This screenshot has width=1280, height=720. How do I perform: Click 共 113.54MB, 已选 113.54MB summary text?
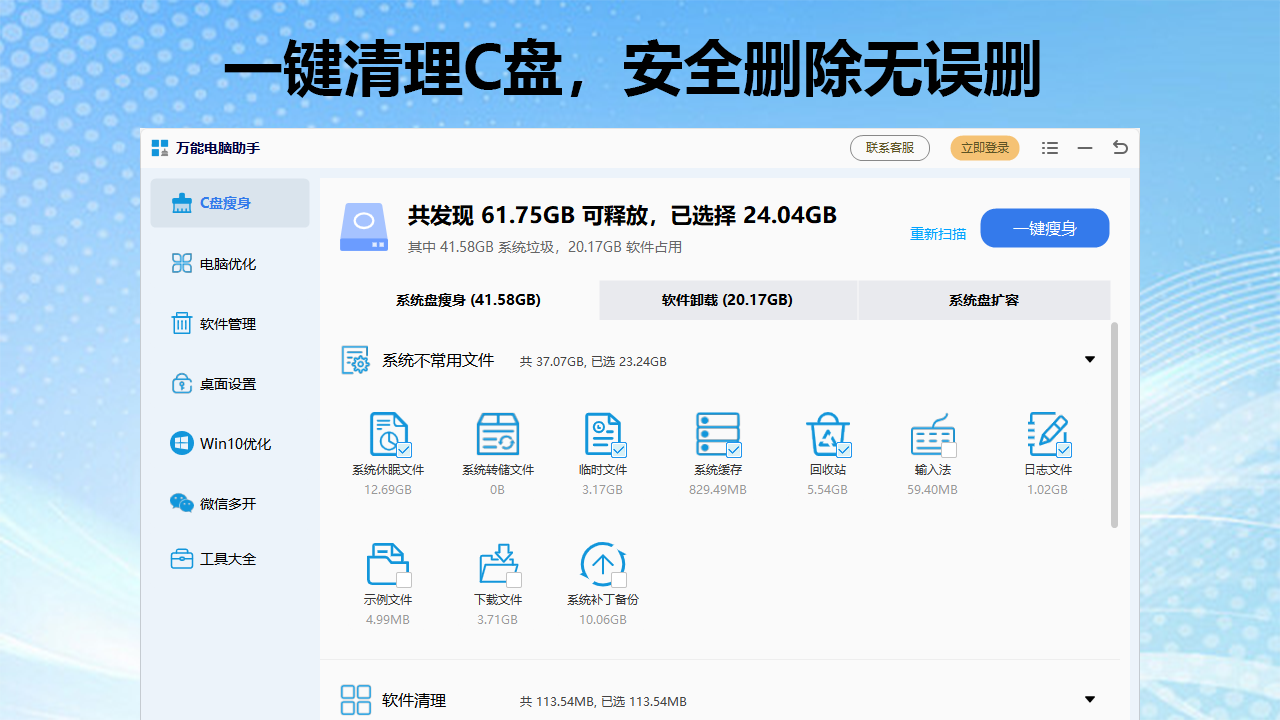[x=603, y=701]
